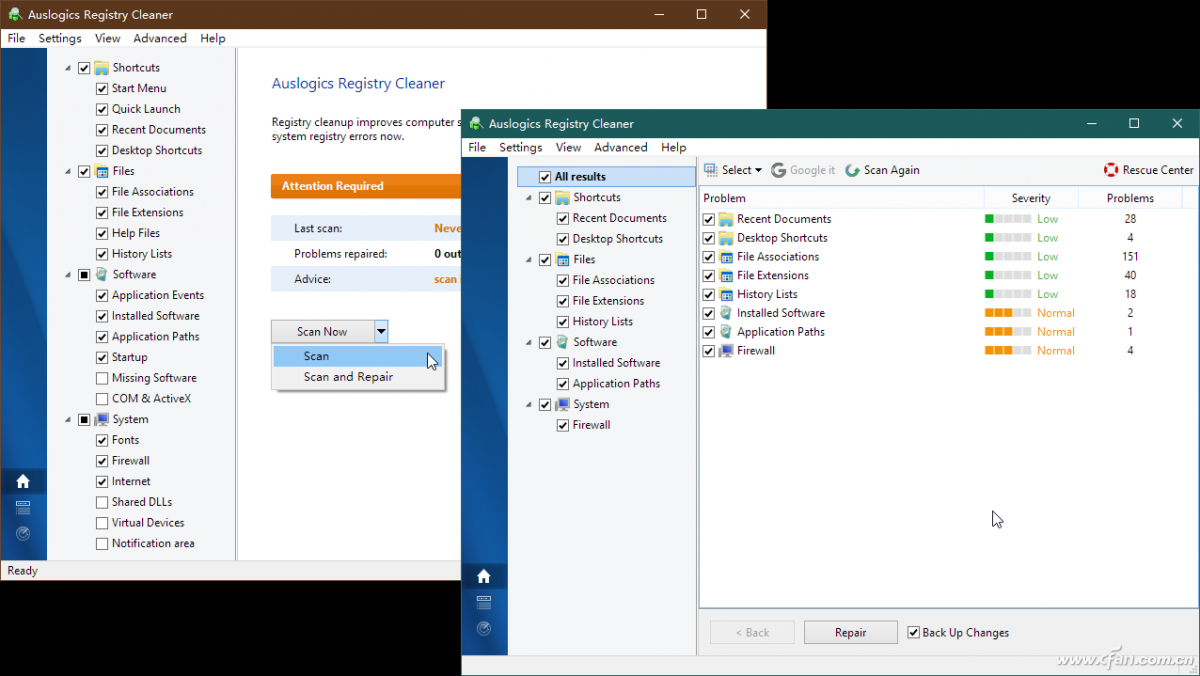Click Scan Again refresh icon
The height and width of the screenshot is (676, 1200).
click(x=852, y=170)
